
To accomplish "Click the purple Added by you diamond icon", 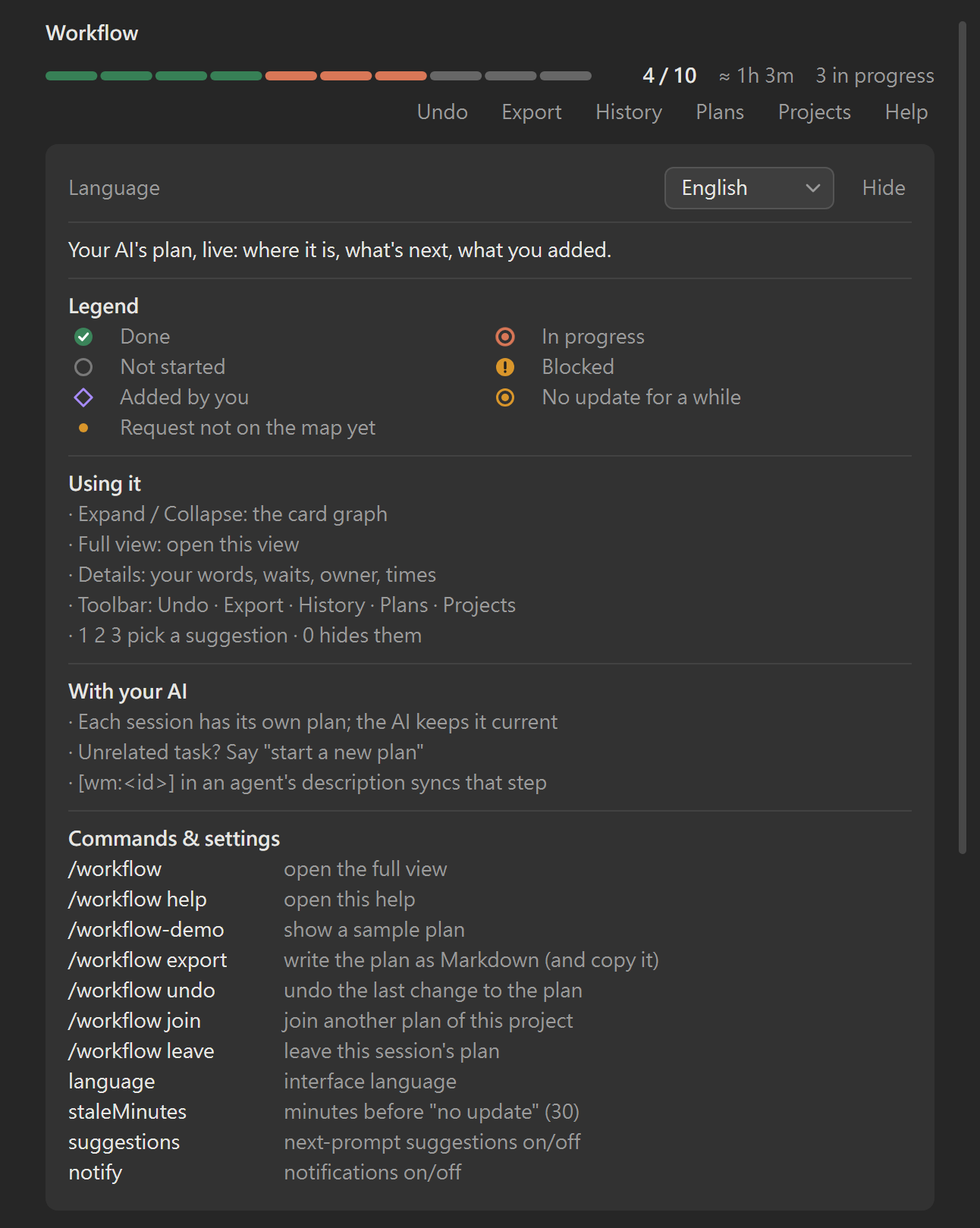I will [83, 397].
